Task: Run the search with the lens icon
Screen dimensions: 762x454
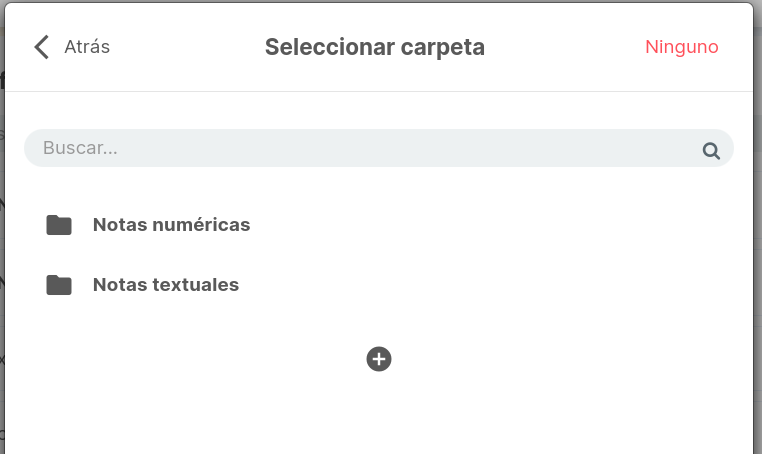Action: point(711,151)
